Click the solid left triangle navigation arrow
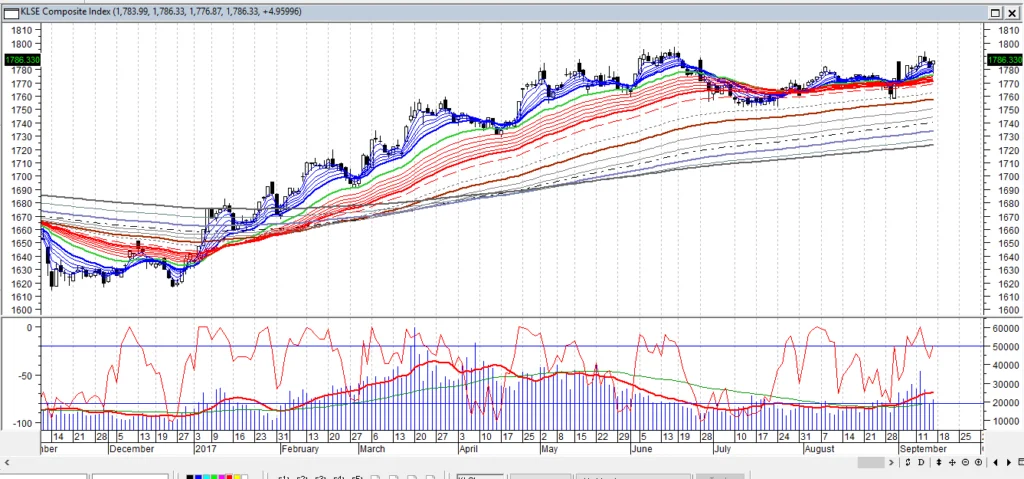The width and height of the screenshot is (1024, 479). tap(995, 462)
